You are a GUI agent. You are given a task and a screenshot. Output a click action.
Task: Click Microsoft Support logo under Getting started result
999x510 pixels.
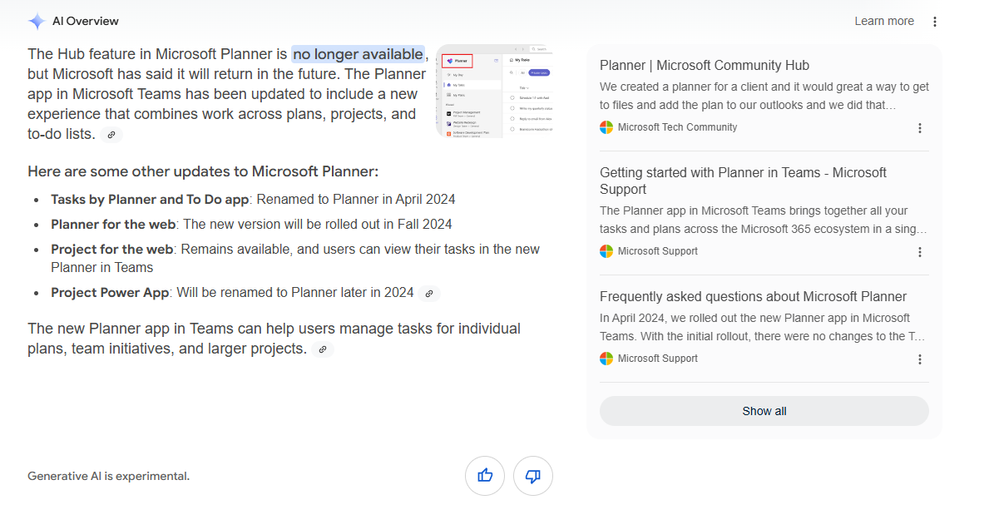tap(607, 251)
